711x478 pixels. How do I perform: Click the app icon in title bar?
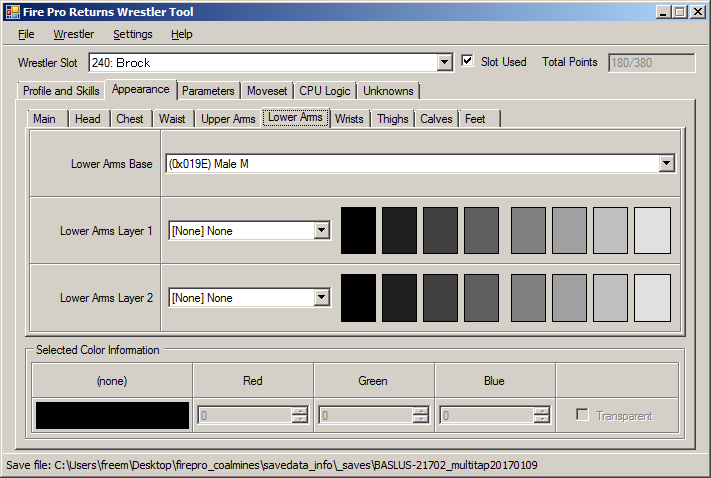point(13,12)
